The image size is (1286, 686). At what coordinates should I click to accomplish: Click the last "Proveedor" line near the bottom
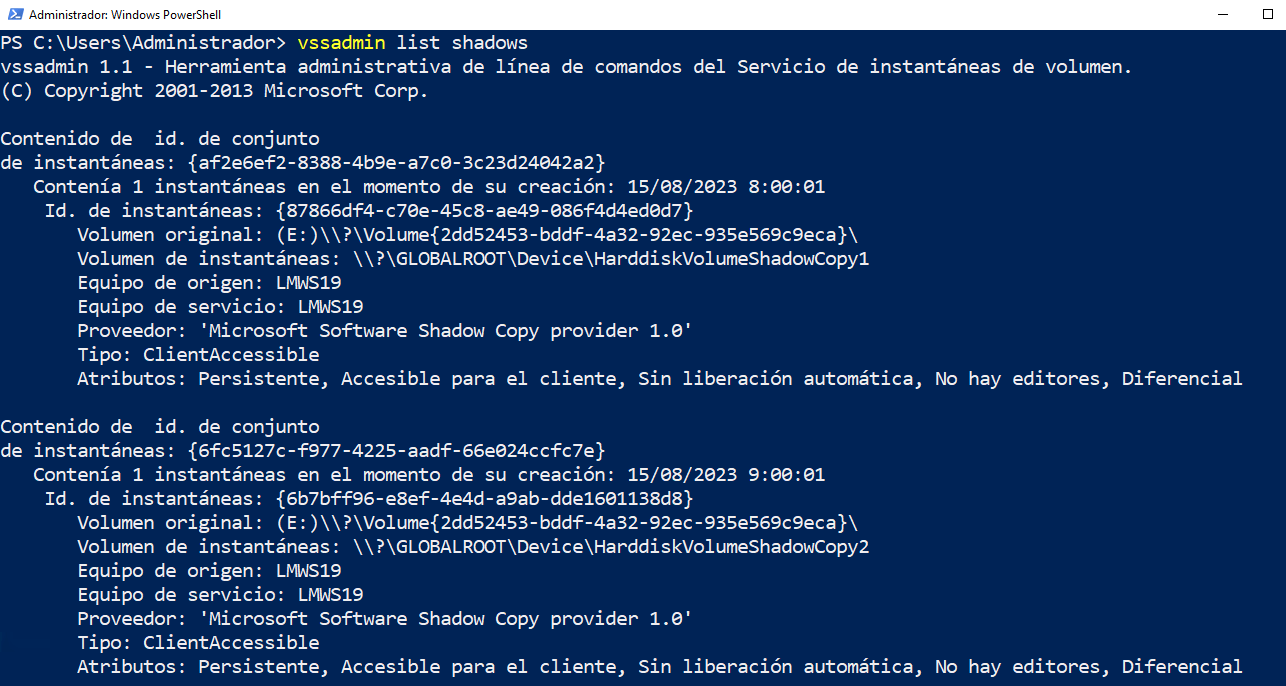point(385,619)
